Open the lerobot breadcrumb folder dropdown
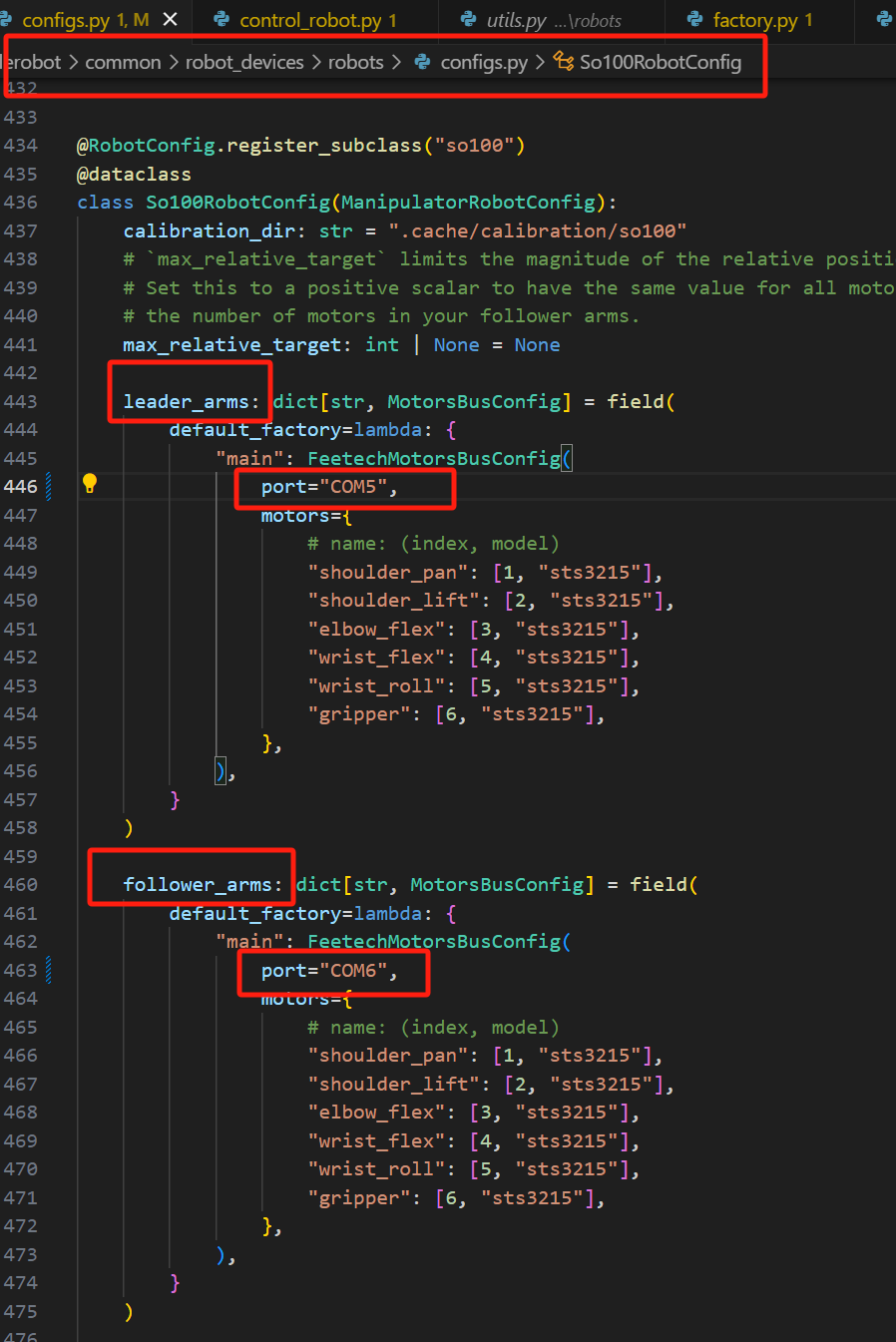 (x=31, y=62)
